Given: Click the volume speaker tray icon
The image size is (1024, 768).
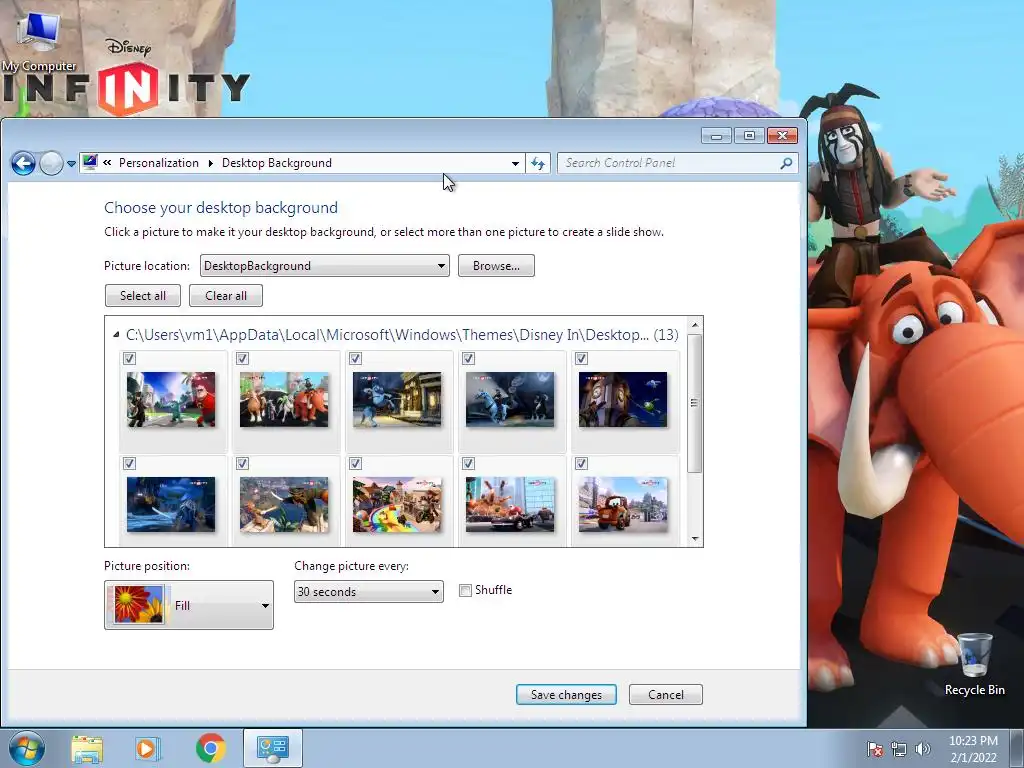Looking at the screenshot, I should tap(922, 749).
